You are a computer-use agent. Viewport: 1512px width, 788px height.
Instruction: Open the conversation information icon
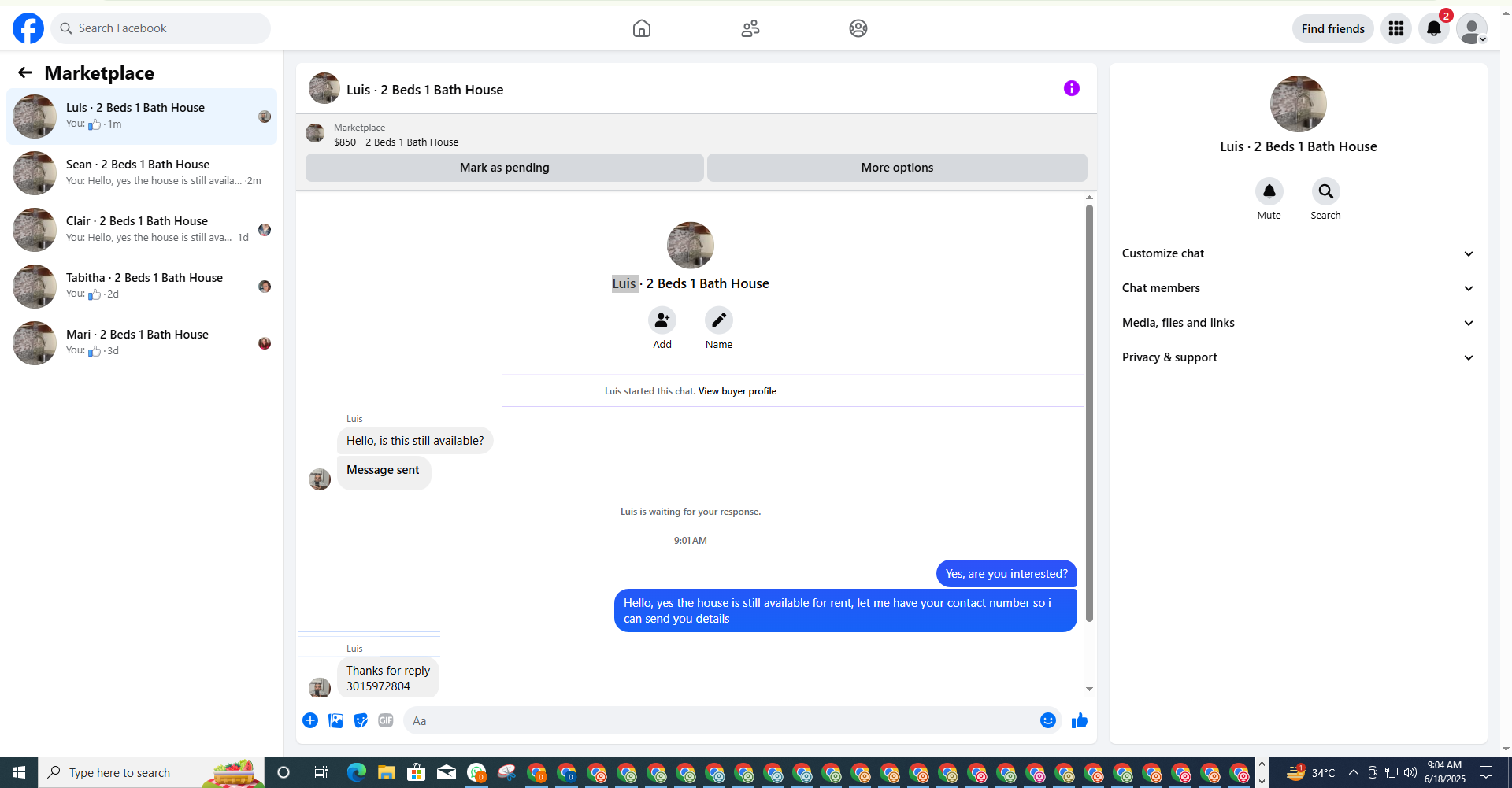click(x=1072, y=88)
